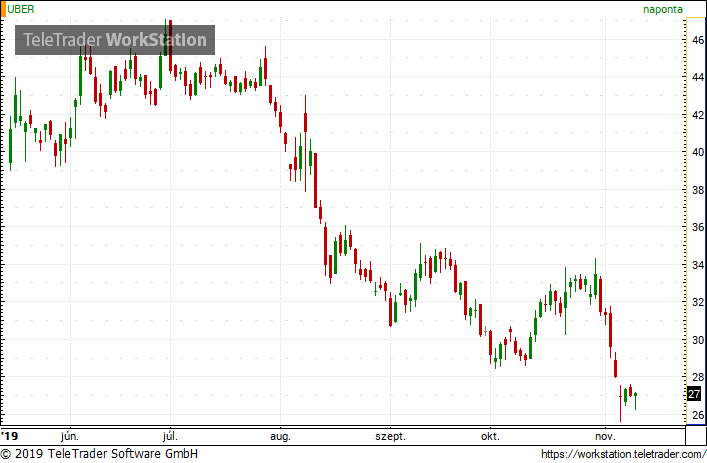This screenshot has width=707, height=463.
Task: Click the 36 price axis label
Action: point(698,227)
